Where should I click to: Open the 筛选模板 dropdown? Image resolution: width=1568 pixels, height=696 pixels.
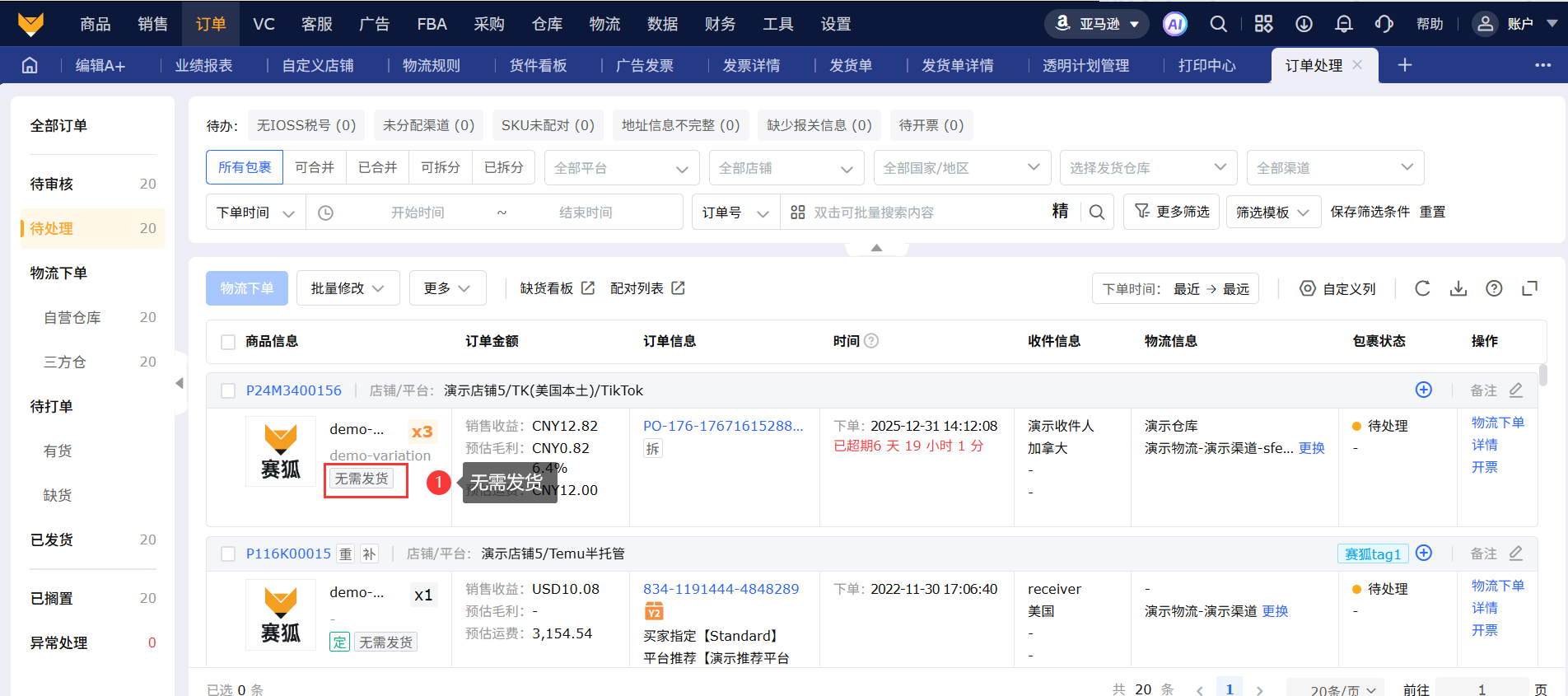click(x=1273, y=213)
